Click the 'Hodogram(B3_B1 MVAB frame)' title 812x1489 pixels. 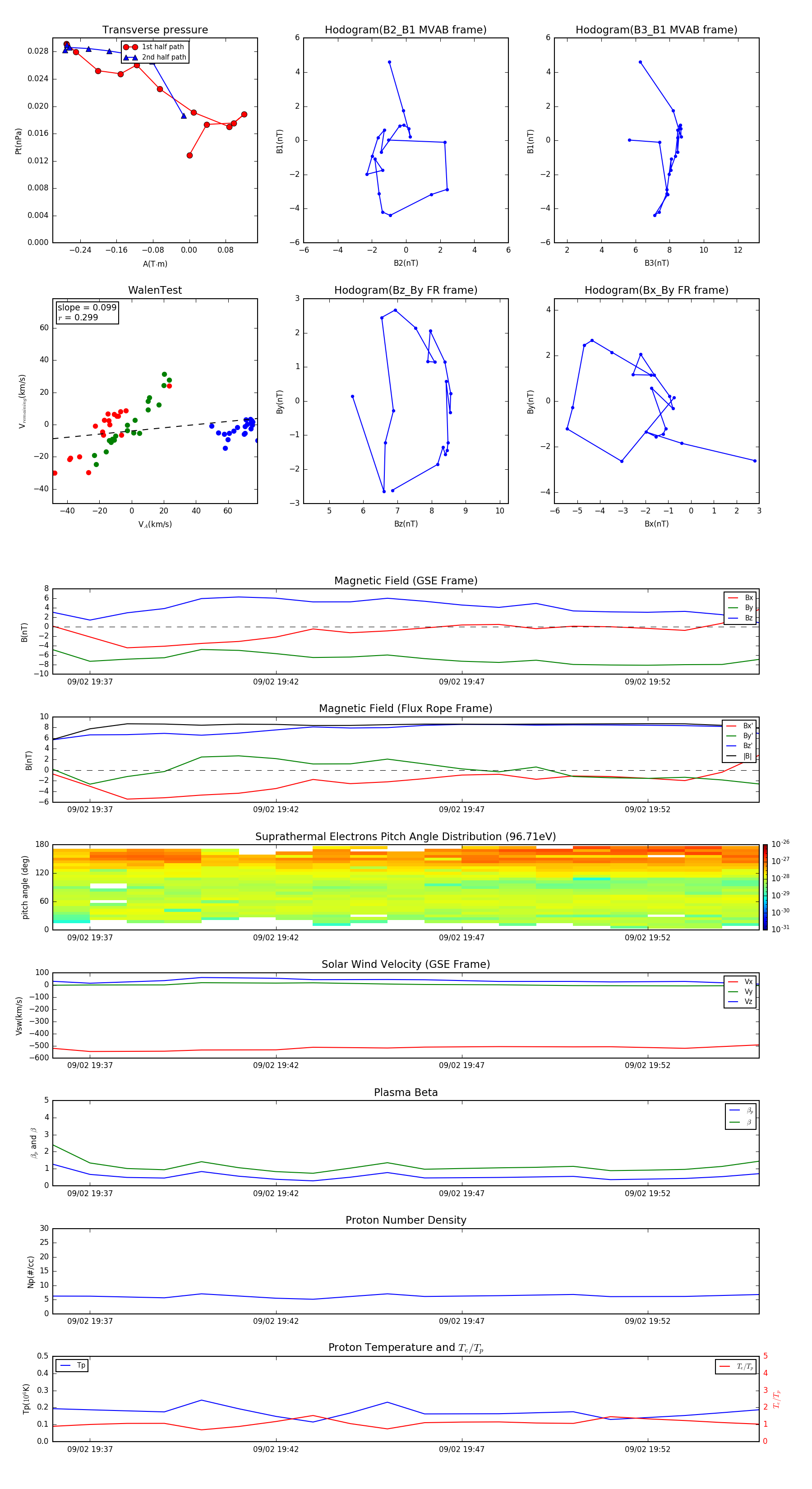tap(656, 30)
